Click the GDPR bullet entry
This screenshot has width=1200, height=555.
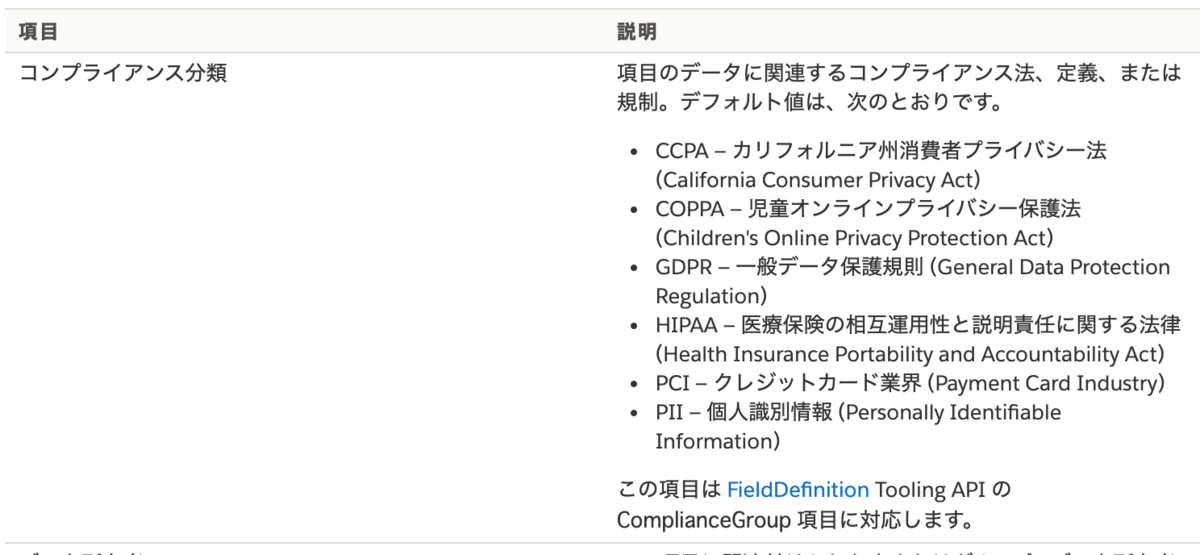coord(912,281)
